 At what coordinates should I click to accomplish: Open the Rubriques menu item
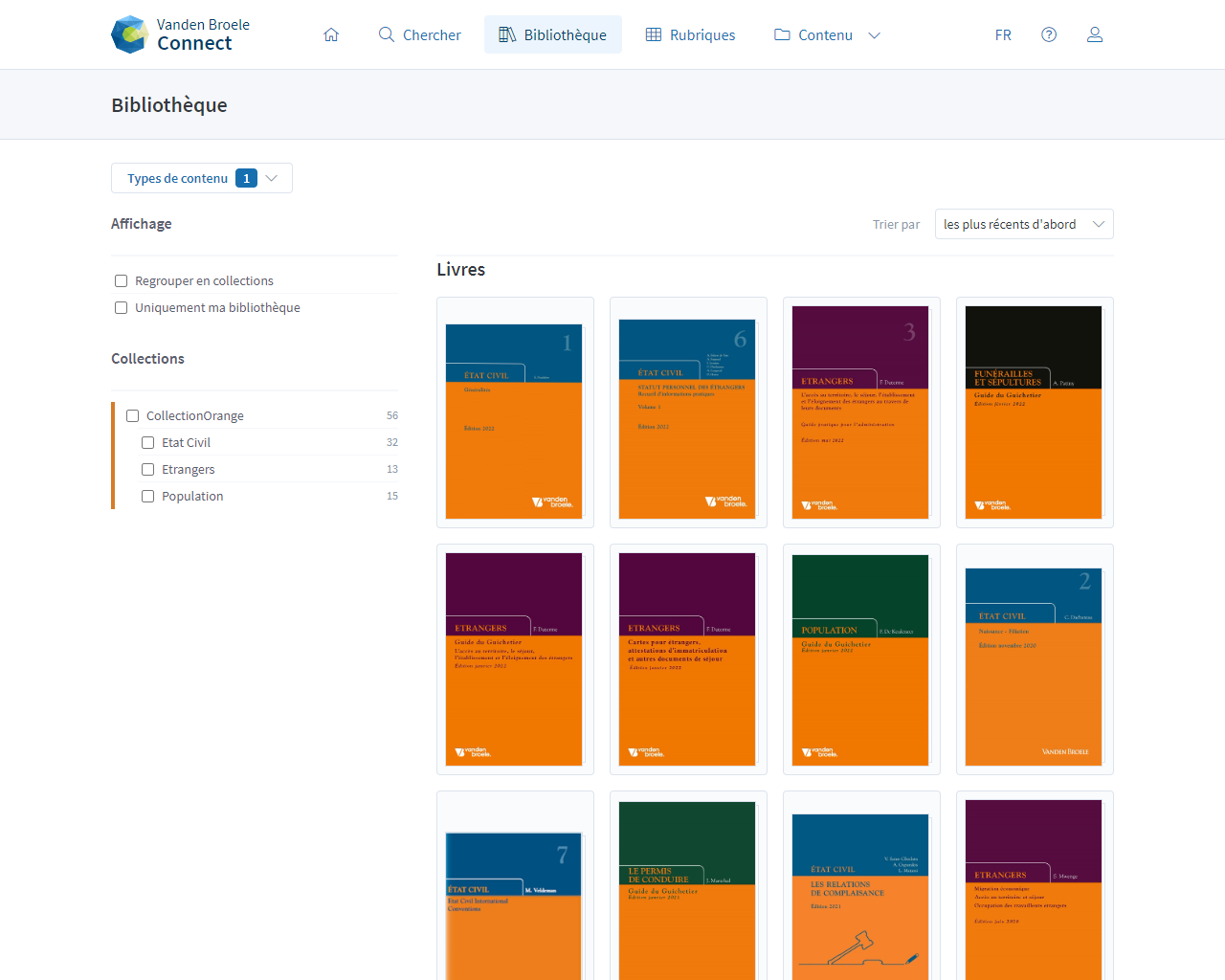(x=690, y=34)
